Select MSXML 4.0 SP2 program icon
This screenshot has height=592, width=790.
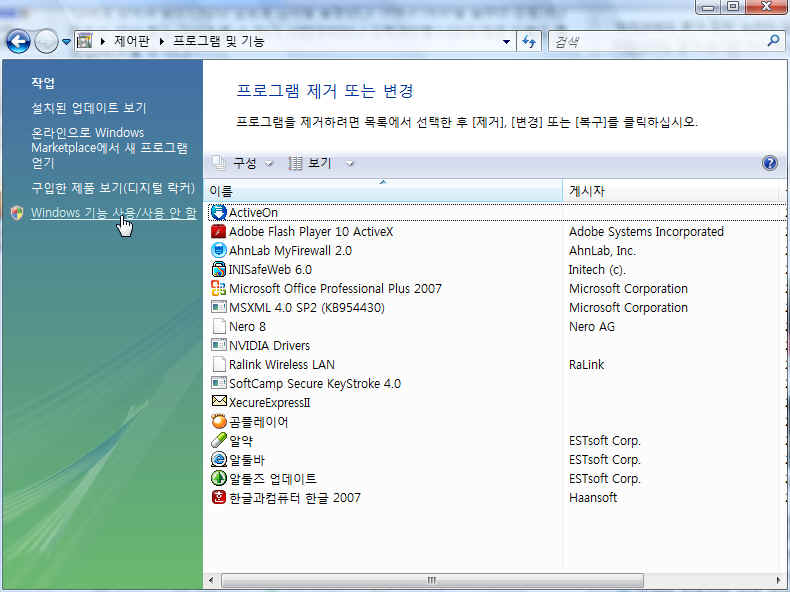click(x=218, y=307)
